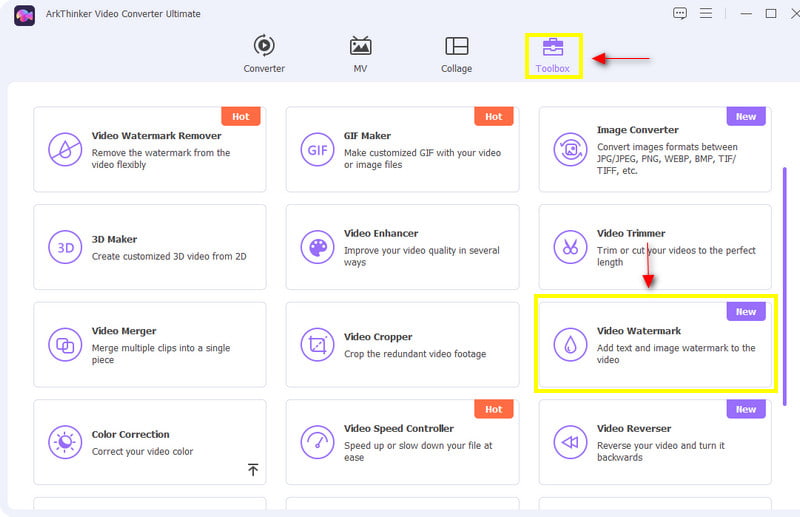800x517 pixels.
Task: Click 'Create customized 3D video from 2D'
Action: (169, 256)
